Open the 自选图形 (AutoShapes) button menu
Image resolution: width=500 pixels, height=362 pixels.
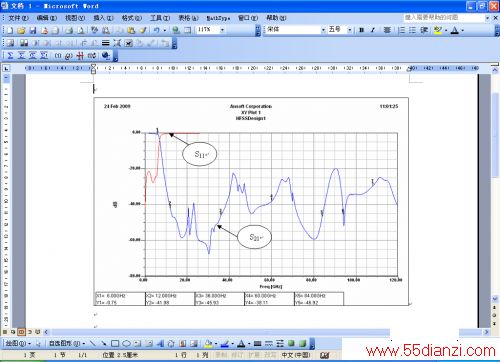click(x=67, y=343)
